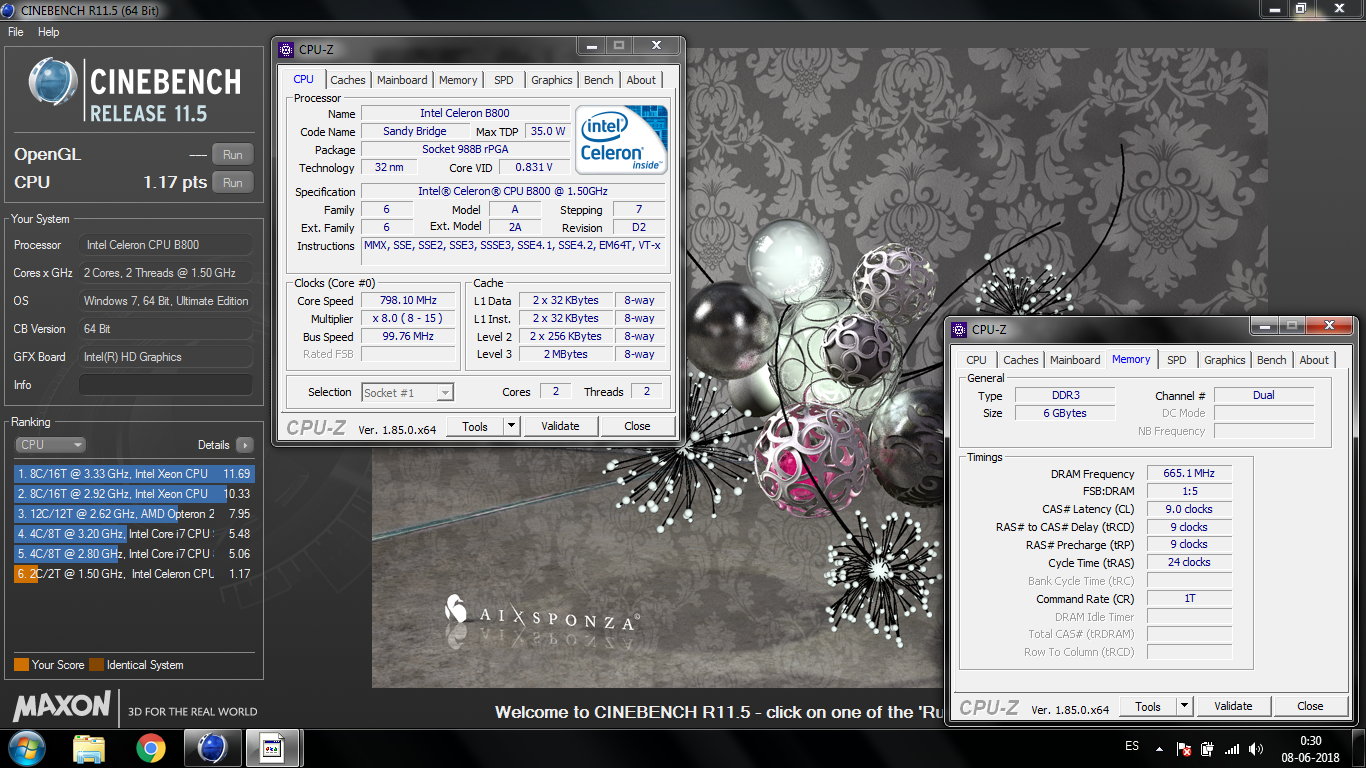Open SPD tab in the Memory CPU-Z window
1366x768 pixels.
point(1177,360)
